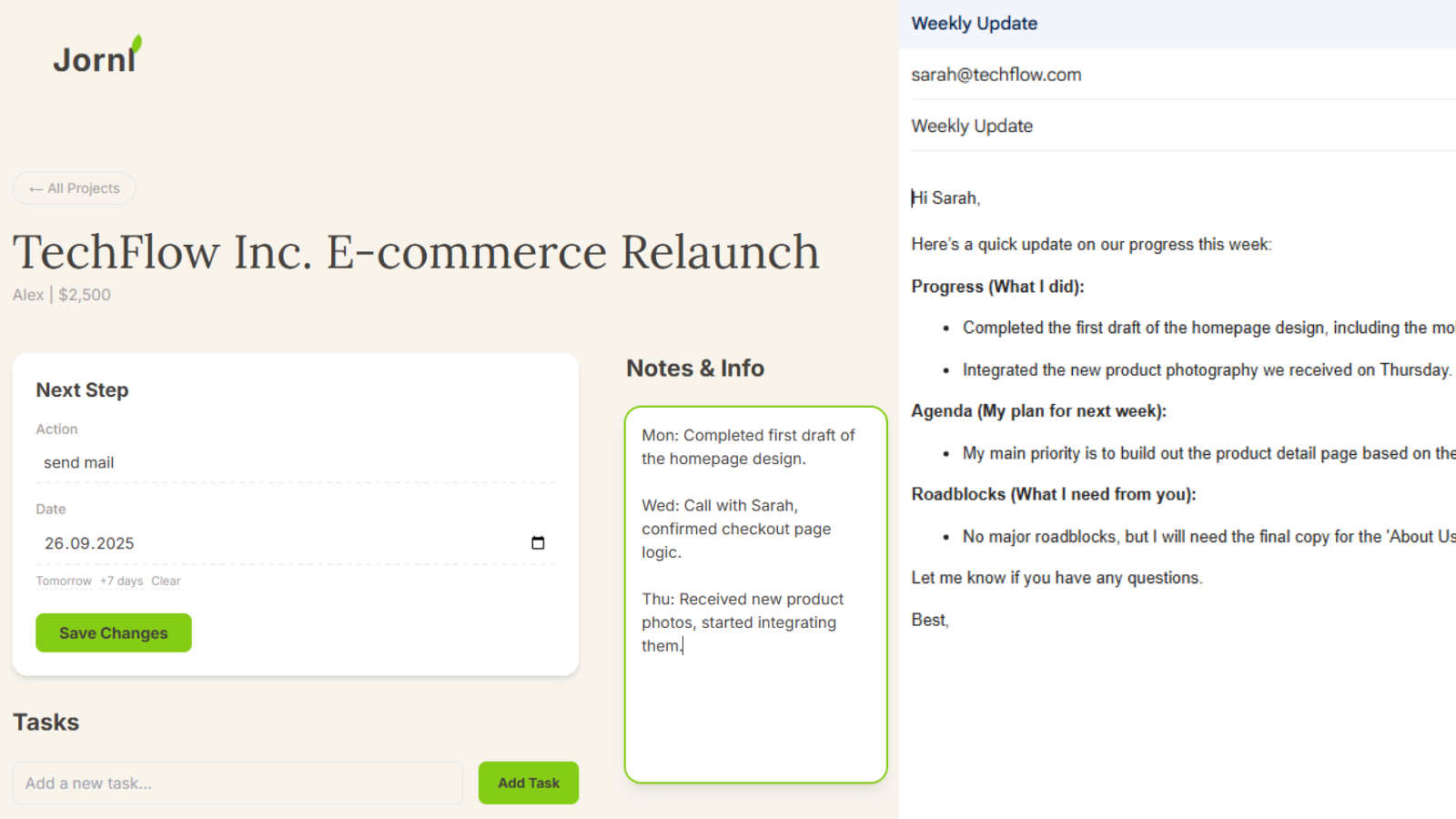Screen dimensions: 1456x819
Task: Place cursor at 'Hi Sarah,' greeting line
Action: click(946, 198)
